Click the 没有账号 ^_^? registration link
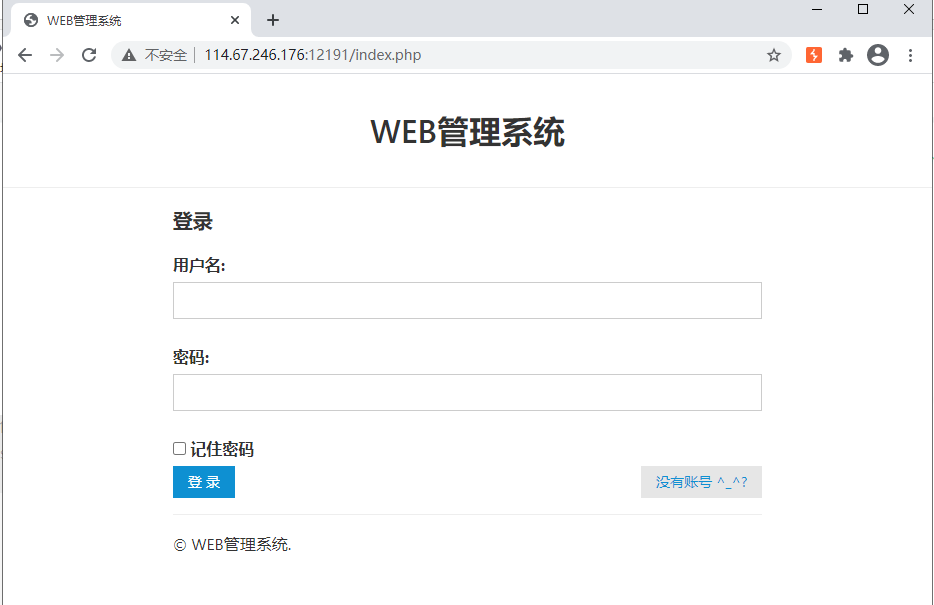The image size is (934, 605). pyautogui.click(x=701, y=482)
